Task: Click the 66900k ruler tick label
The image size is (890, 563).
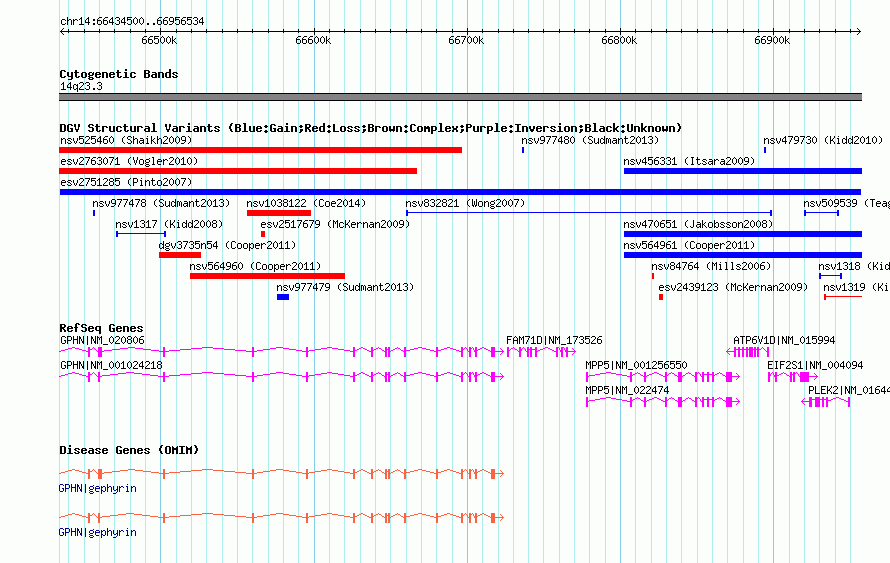Action: (772, 40)
